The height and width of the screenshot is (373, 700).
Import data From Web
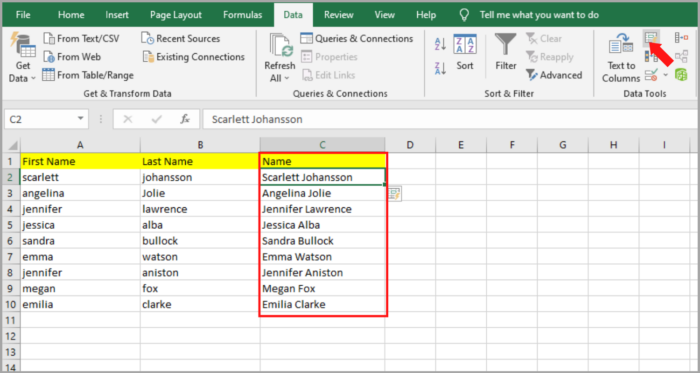[x=72, y=57]
